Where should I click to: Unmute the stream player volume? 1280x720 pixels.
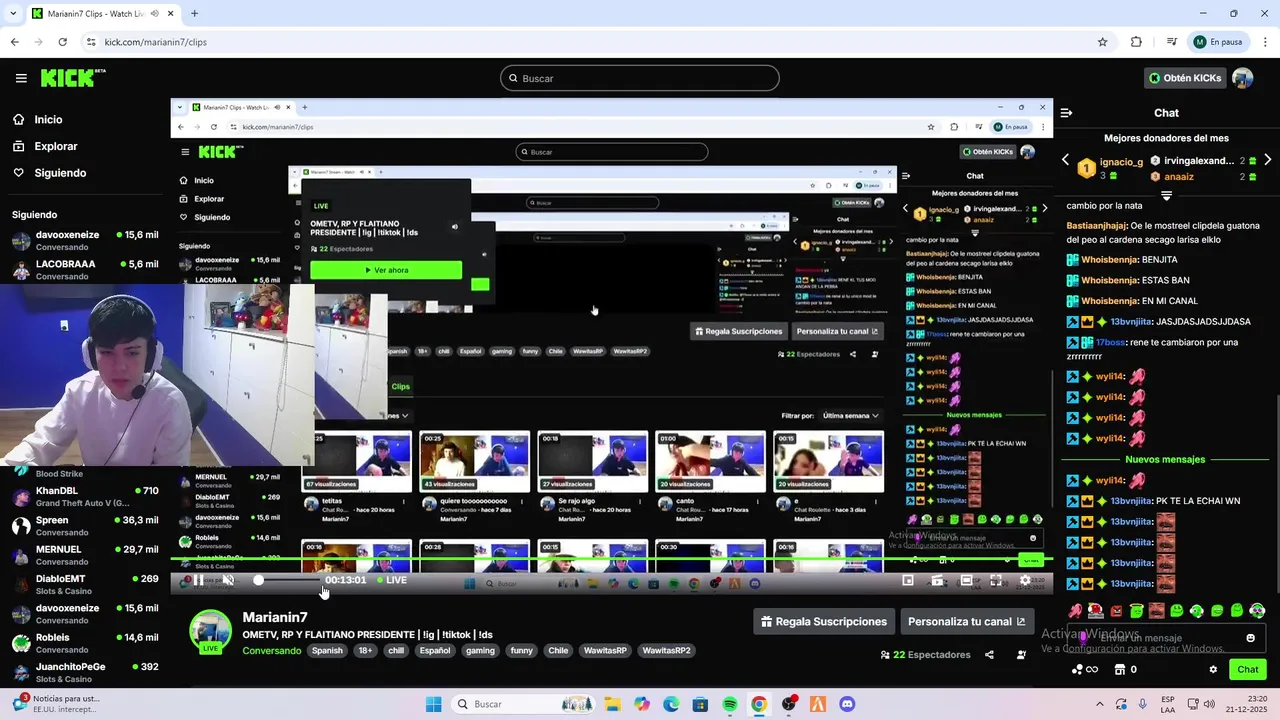point(228,580)
